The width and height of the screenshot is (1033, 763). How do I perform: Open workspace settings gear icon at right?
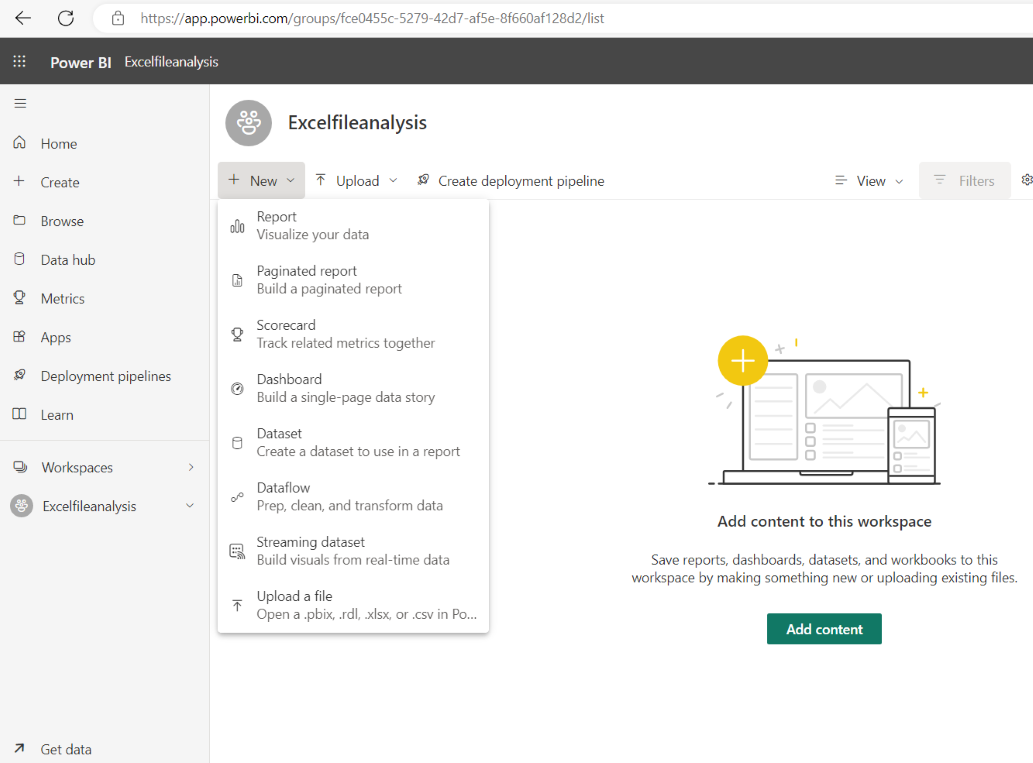coord(1026,180)
